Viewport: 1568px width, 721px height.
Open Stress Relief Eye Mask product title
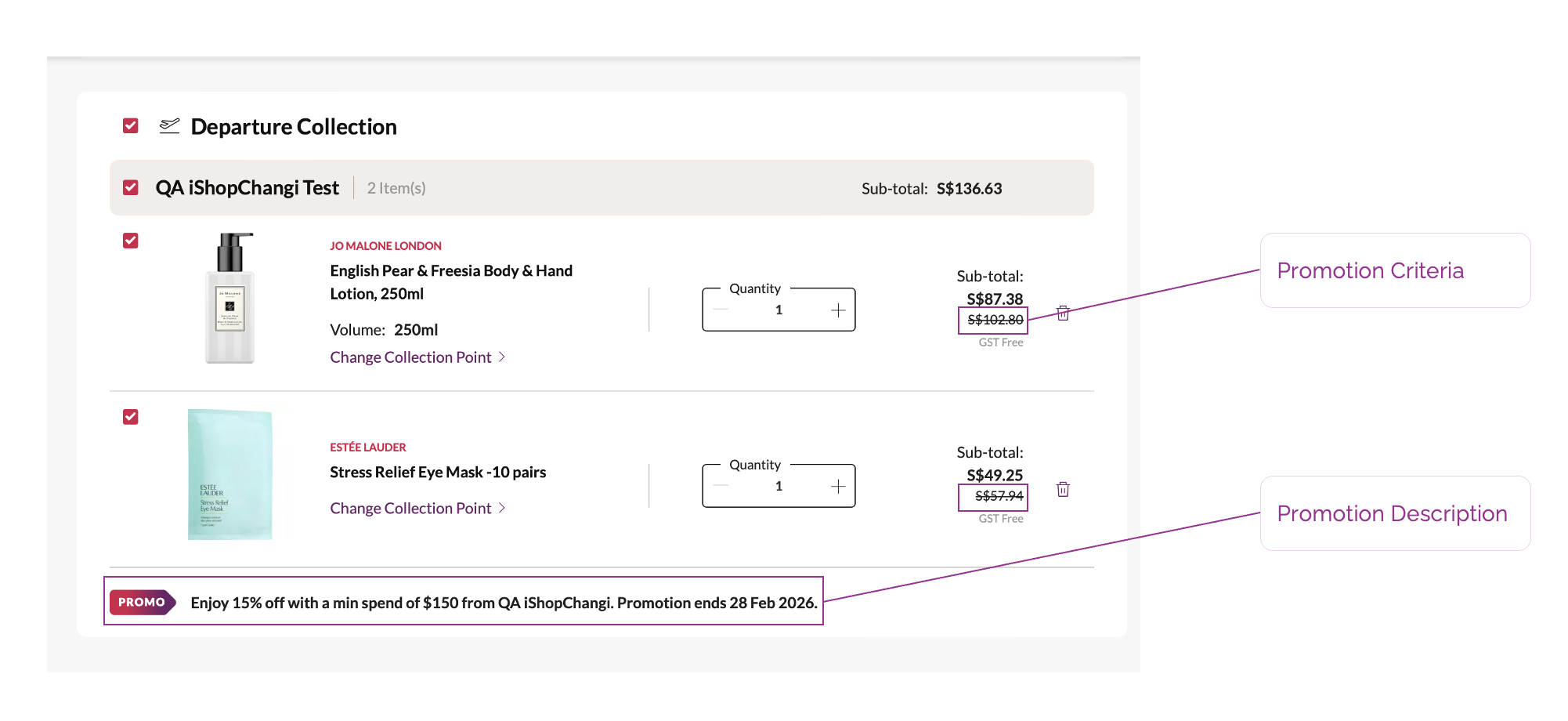438,473
